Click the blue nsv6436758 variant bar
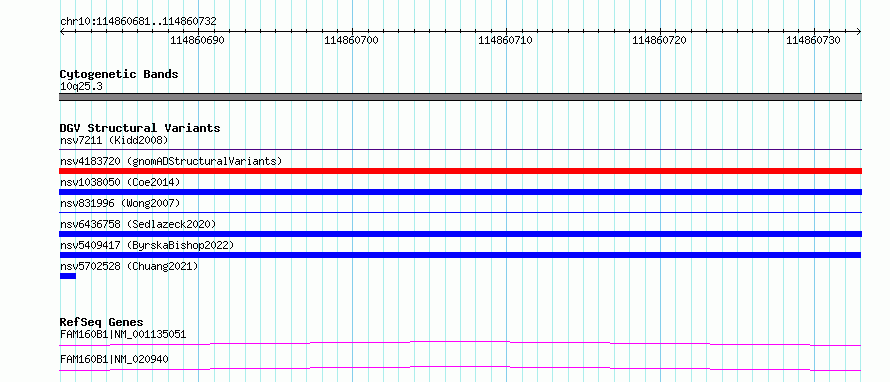The image size is (890, 382). pos(460,234)
